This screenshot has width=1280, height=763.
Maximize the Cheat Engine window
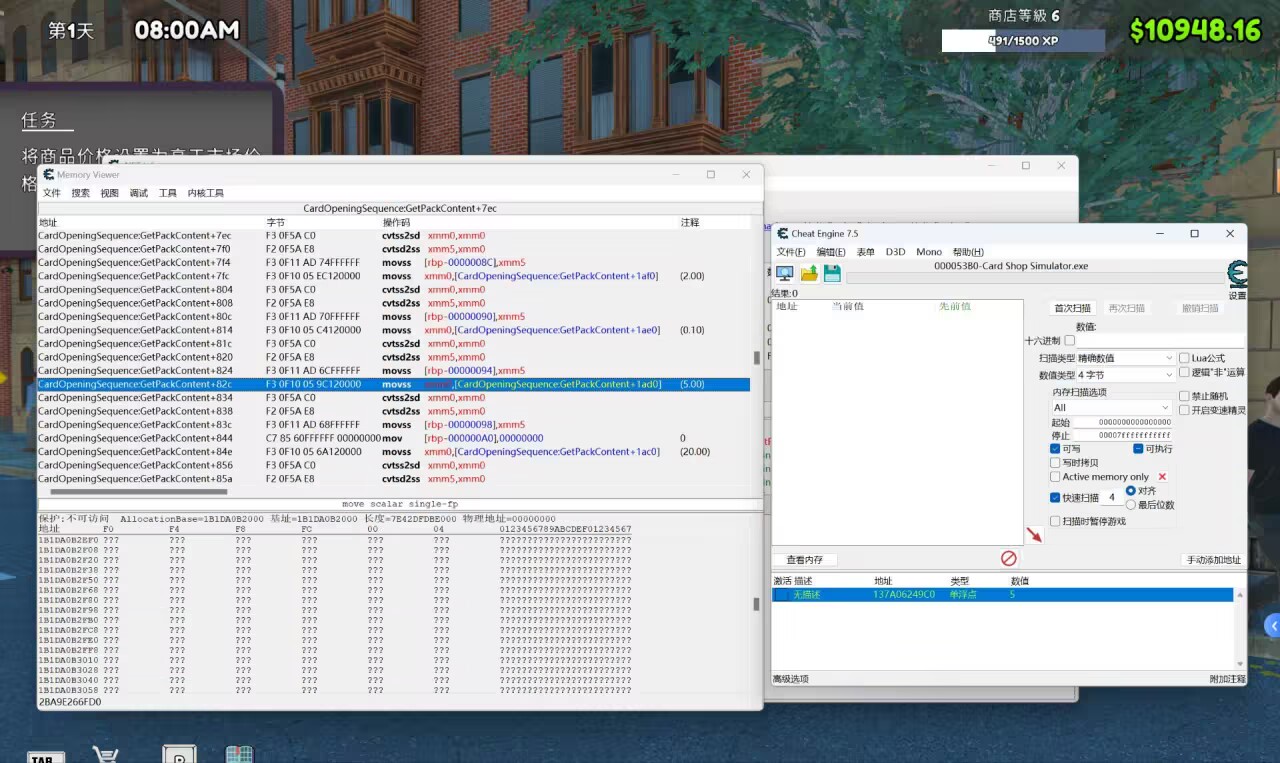click(x=1194, y=233)
